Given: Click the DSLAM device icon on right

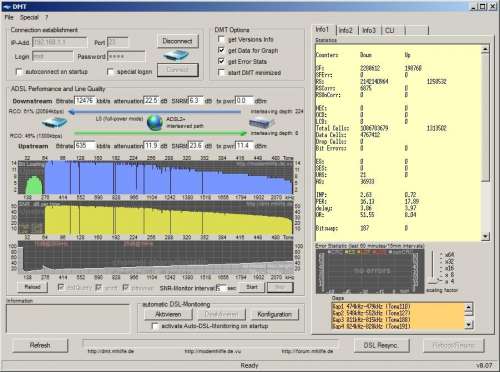Looking at the screenshot, I should click(x=262, y=122).
